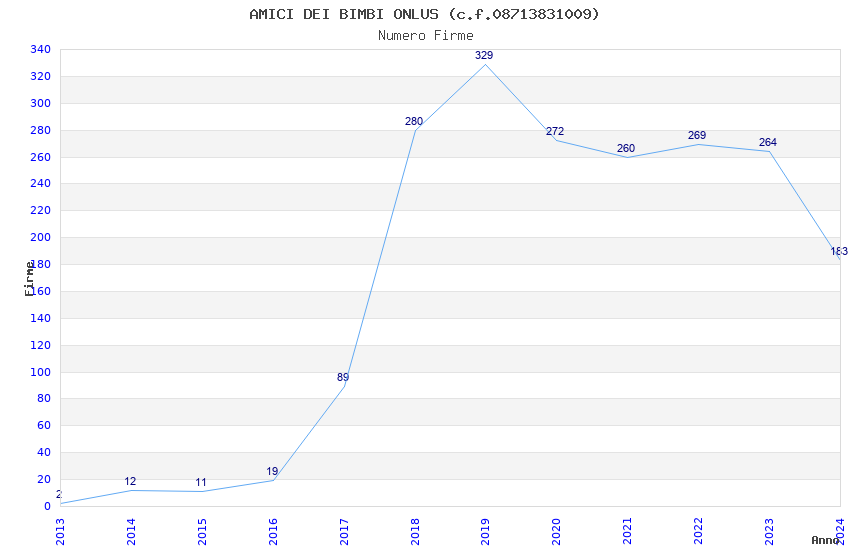Screen dimensions: 850x550
Task: Select the 272 data label
Action: pyautogui.click(x=555, y=131)
